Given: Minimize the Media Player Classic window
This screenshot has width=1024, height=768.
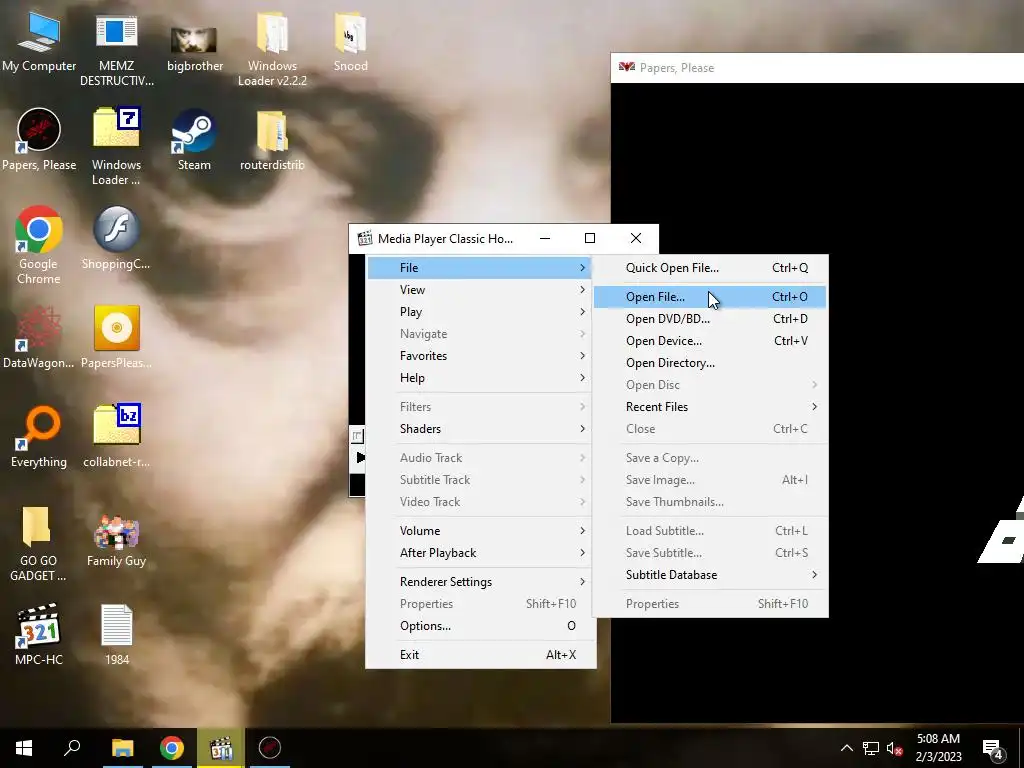Looking at the screenshot, I should [545, 238].
